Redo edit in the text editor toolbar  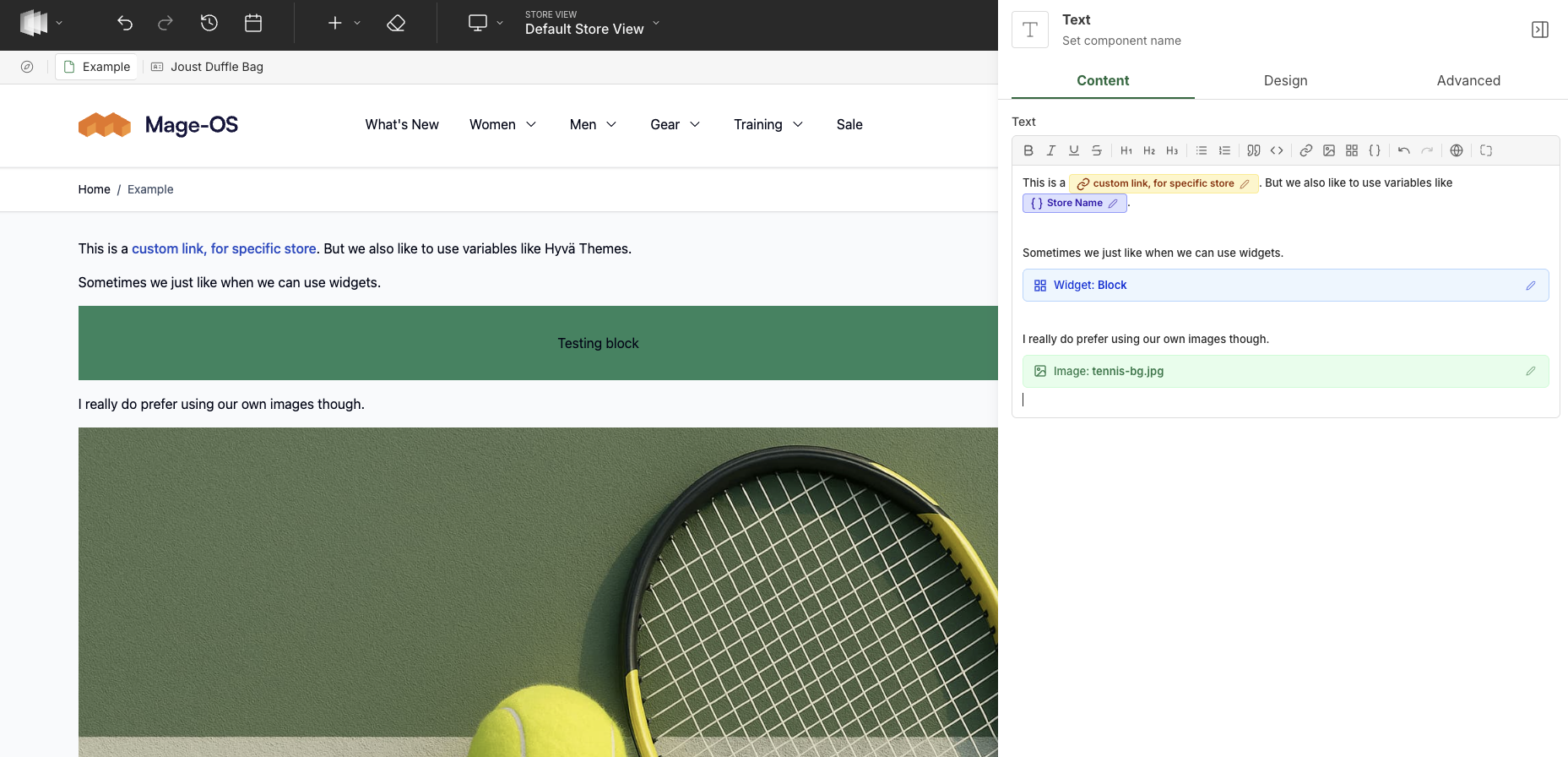[1427, 150]
